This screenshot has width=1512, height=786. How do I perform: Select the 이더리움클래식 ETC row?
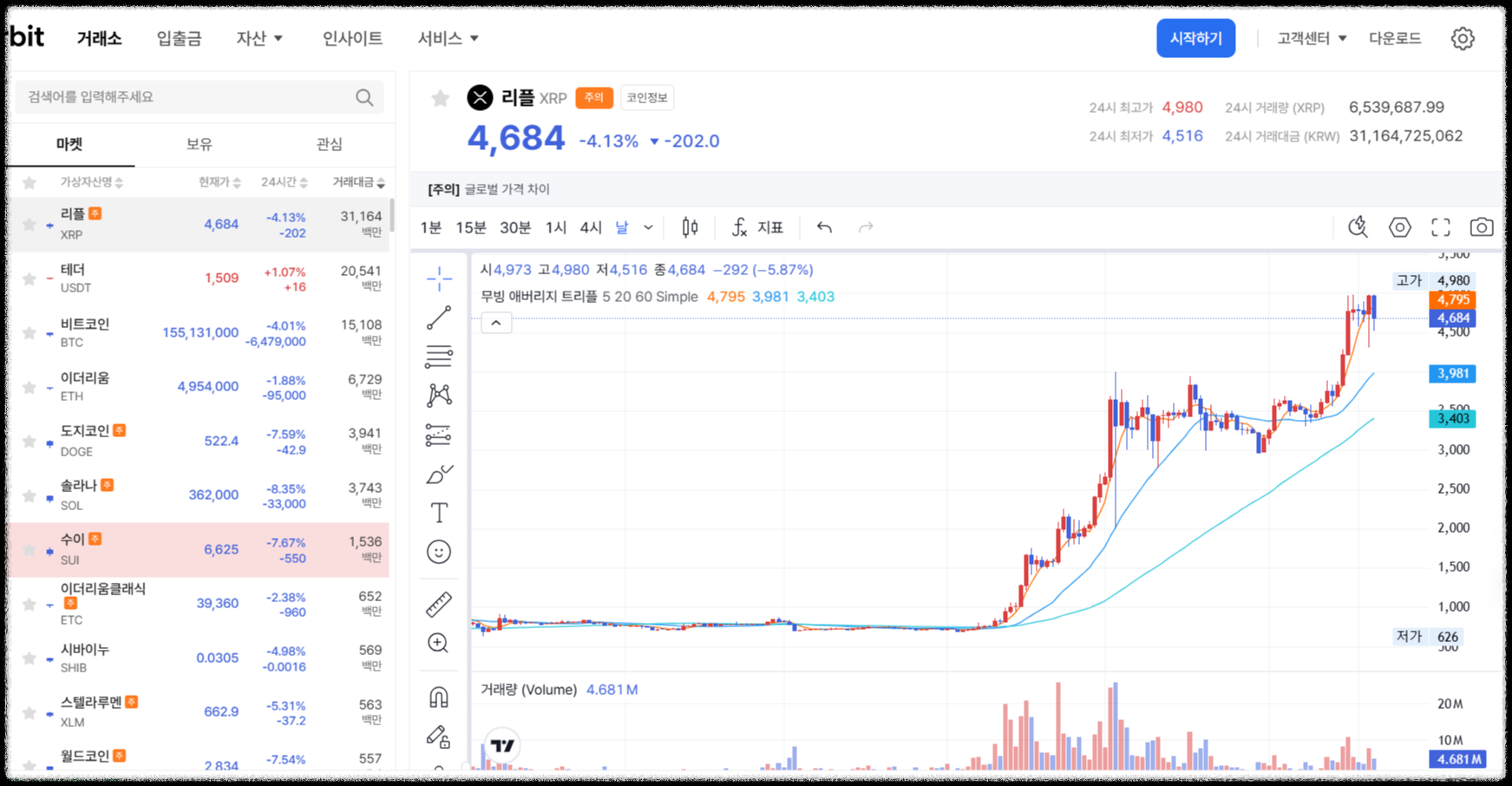point(198,603)
